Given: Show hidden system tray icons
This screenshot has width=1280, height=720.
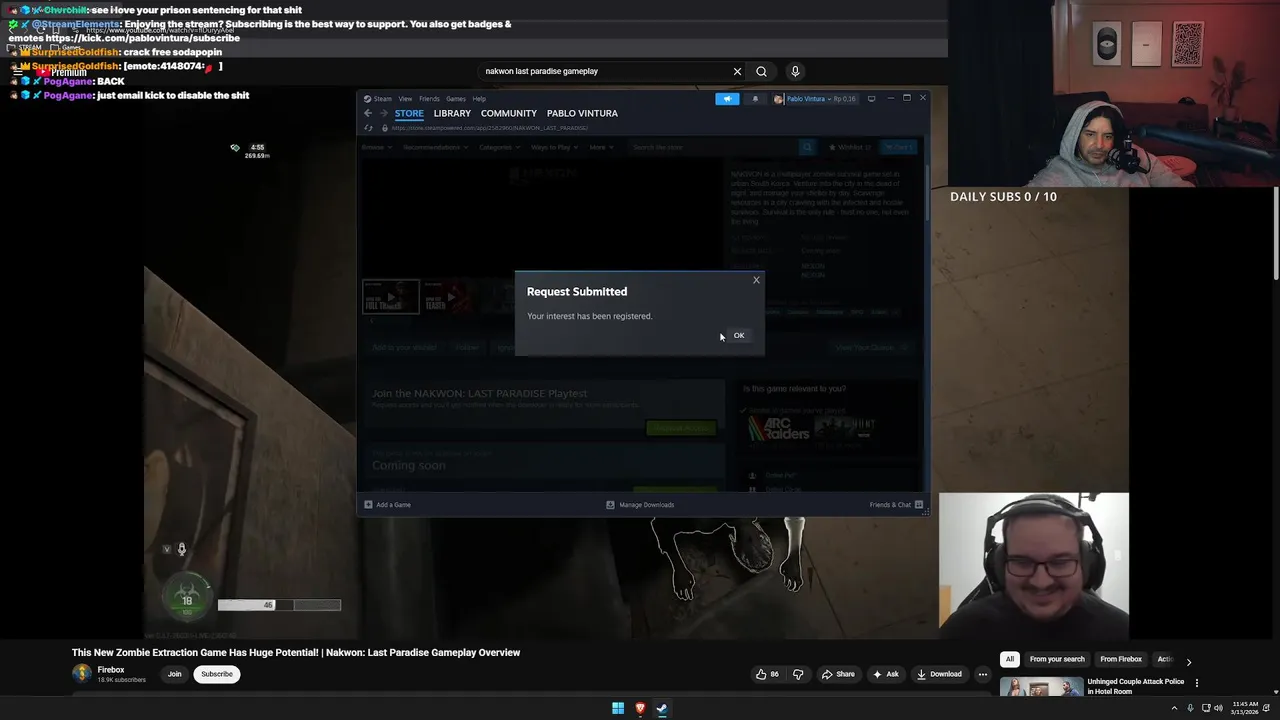Looking at the screenshot, I should (1174, 709).
